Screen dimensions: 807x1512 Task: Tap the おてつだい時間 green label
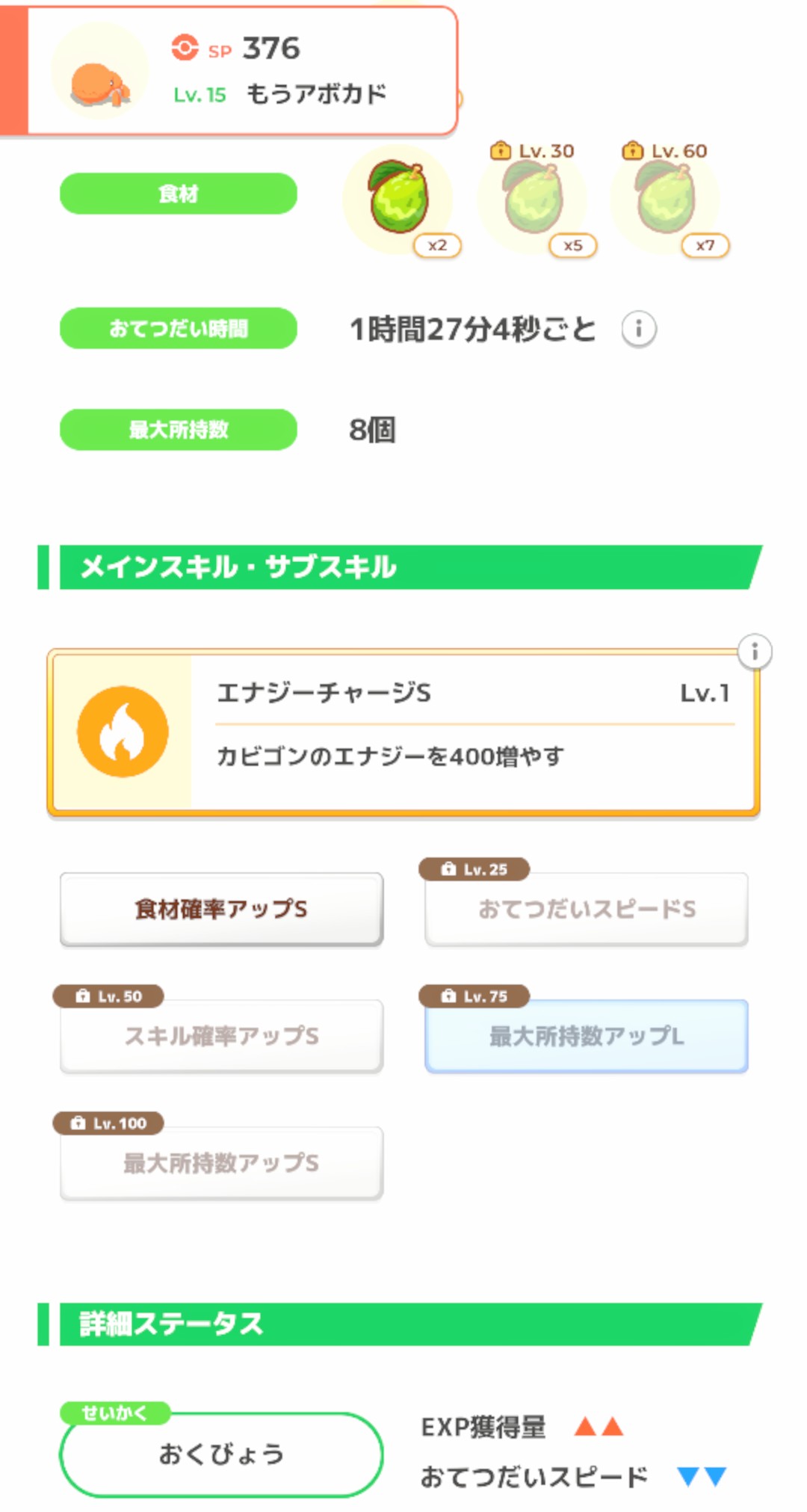pyautogui.click(x=179, y=329)
